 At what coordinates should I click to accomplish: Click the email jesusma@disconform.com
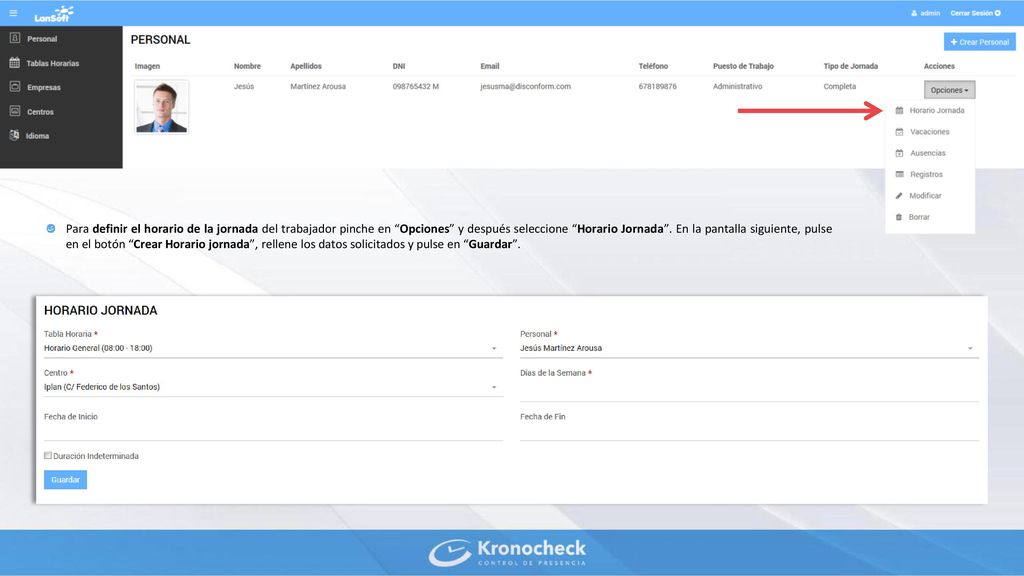click(x=525, y=86)
